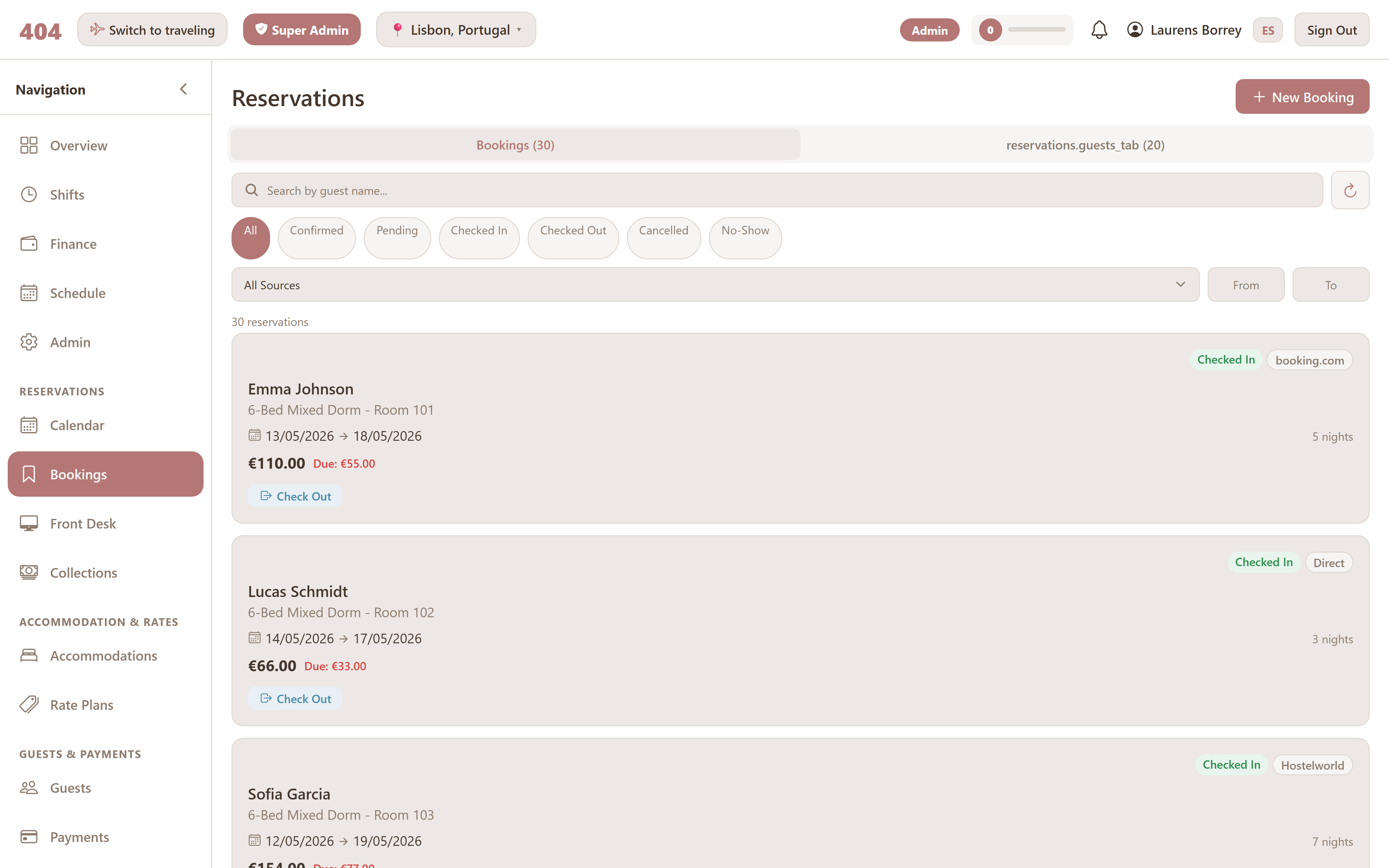The image size is (1389, 868).
Task: Click the Rate Plans tag icon
Action: [29, 704]
